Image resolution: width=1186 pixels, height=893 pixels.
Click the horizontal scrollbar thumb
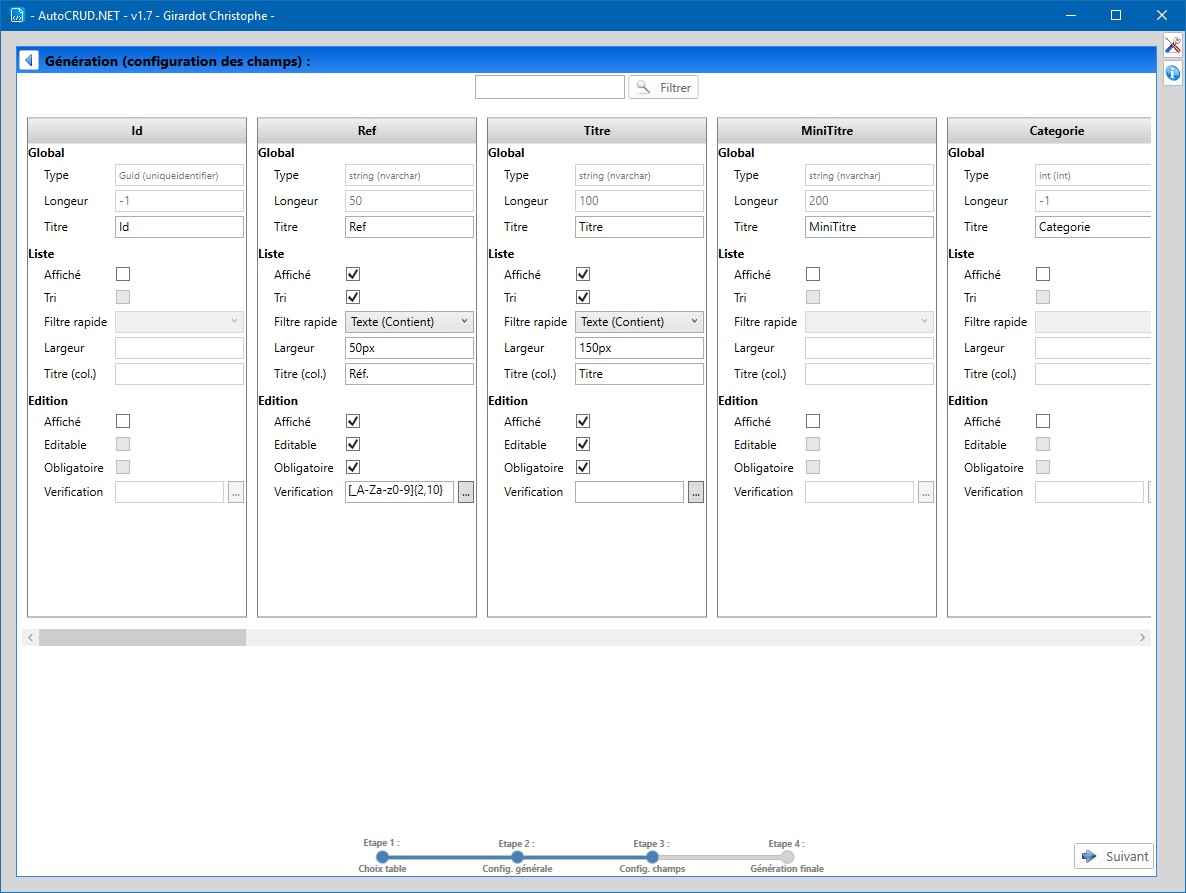[x=142, y=637]
